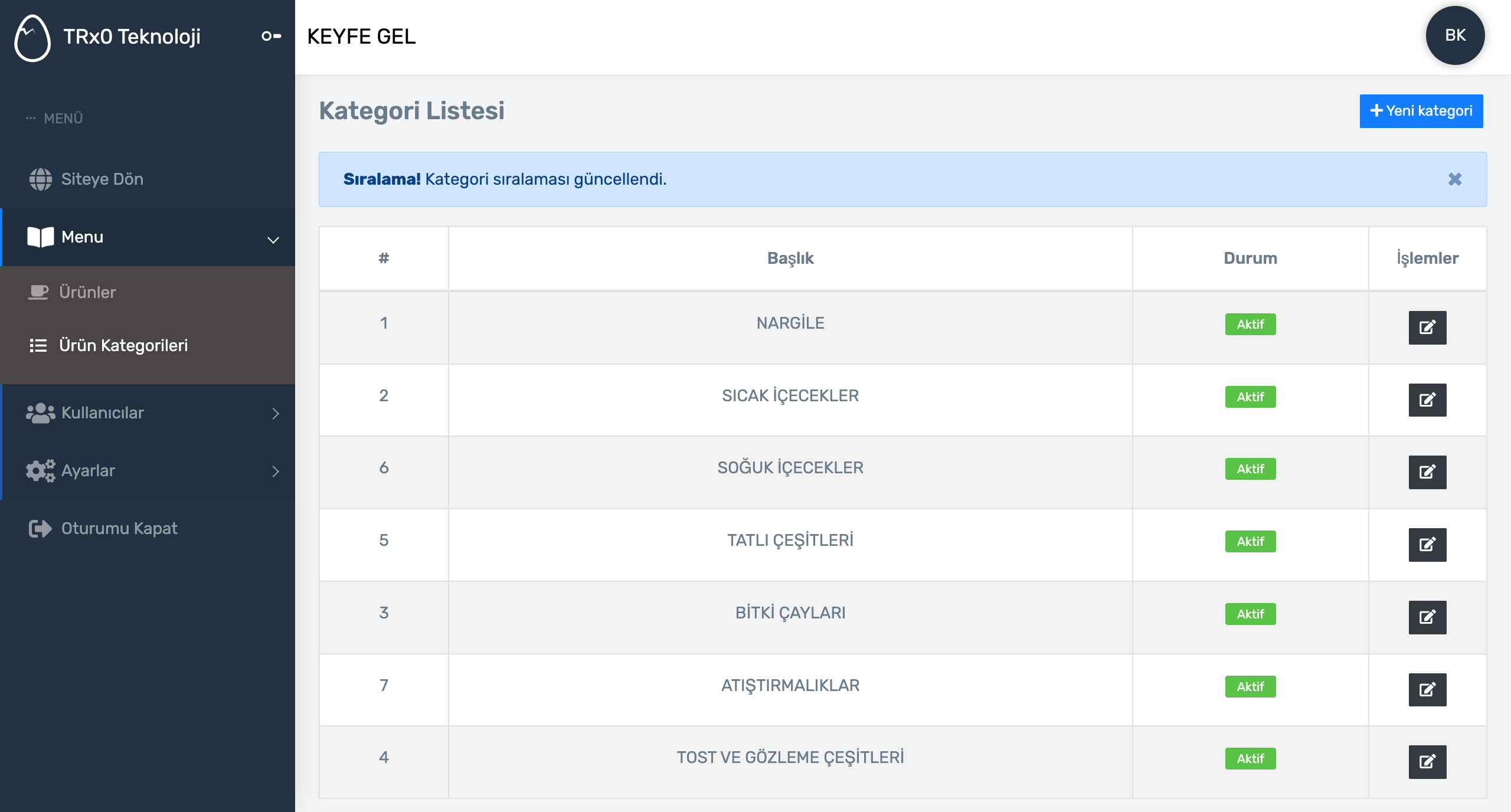
Task: Expand the Ayarlar submenu
Action: [148, 471]
